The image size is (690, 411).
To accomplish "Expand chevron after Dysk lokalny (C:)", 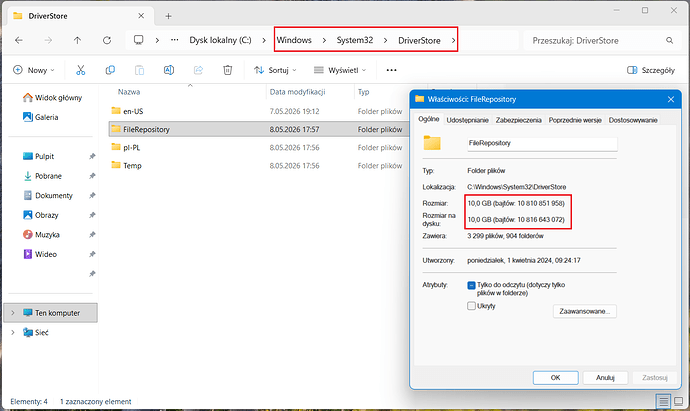I will (x=264, y=40).
